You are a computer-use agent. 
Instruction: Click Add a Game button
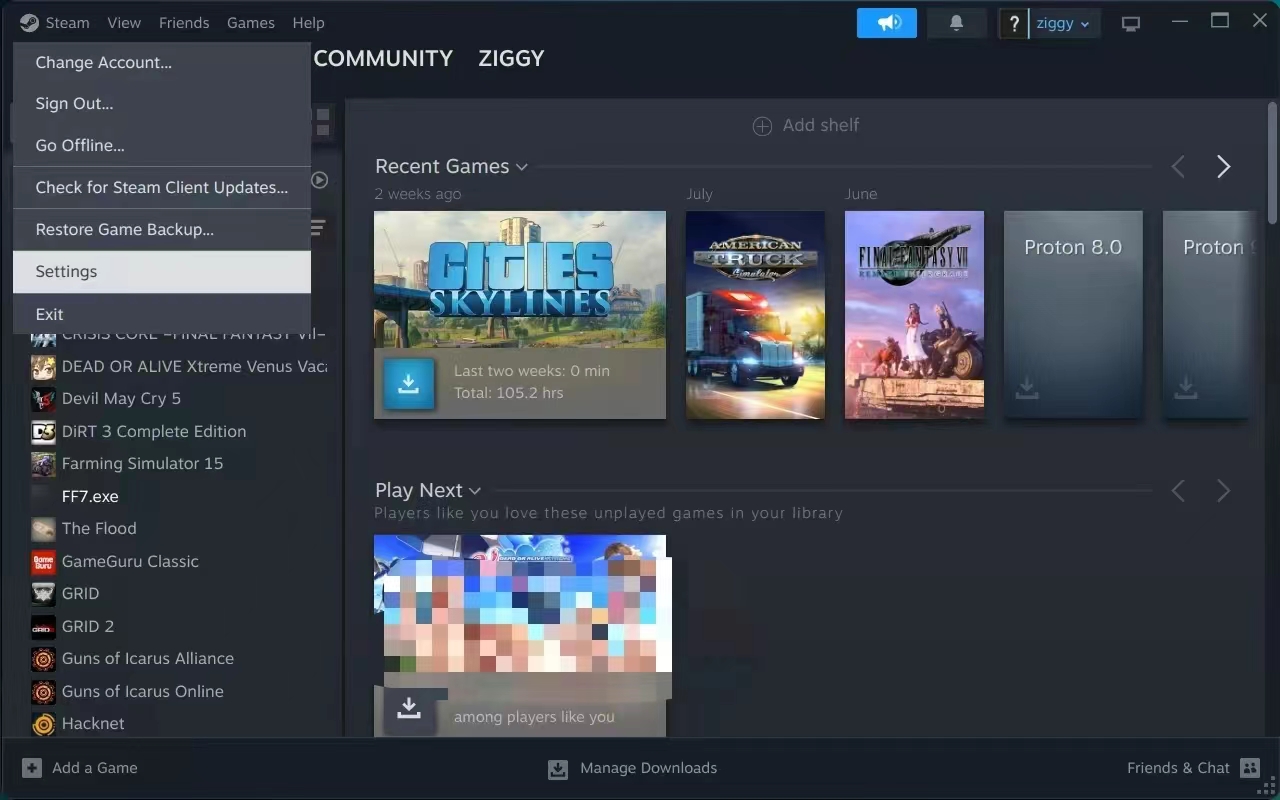click(x=80, y=768)
